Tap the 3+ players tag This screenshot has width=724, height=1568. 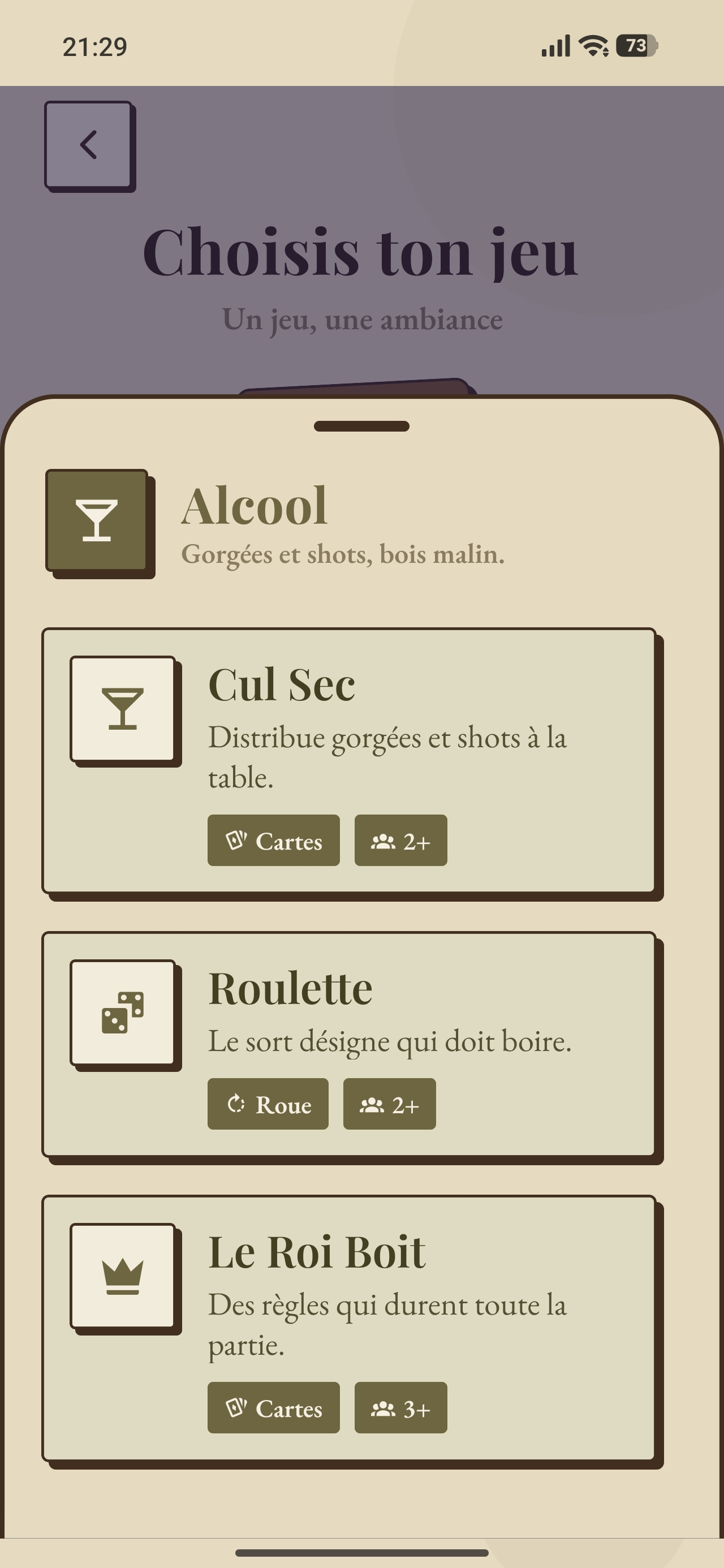400,1407
